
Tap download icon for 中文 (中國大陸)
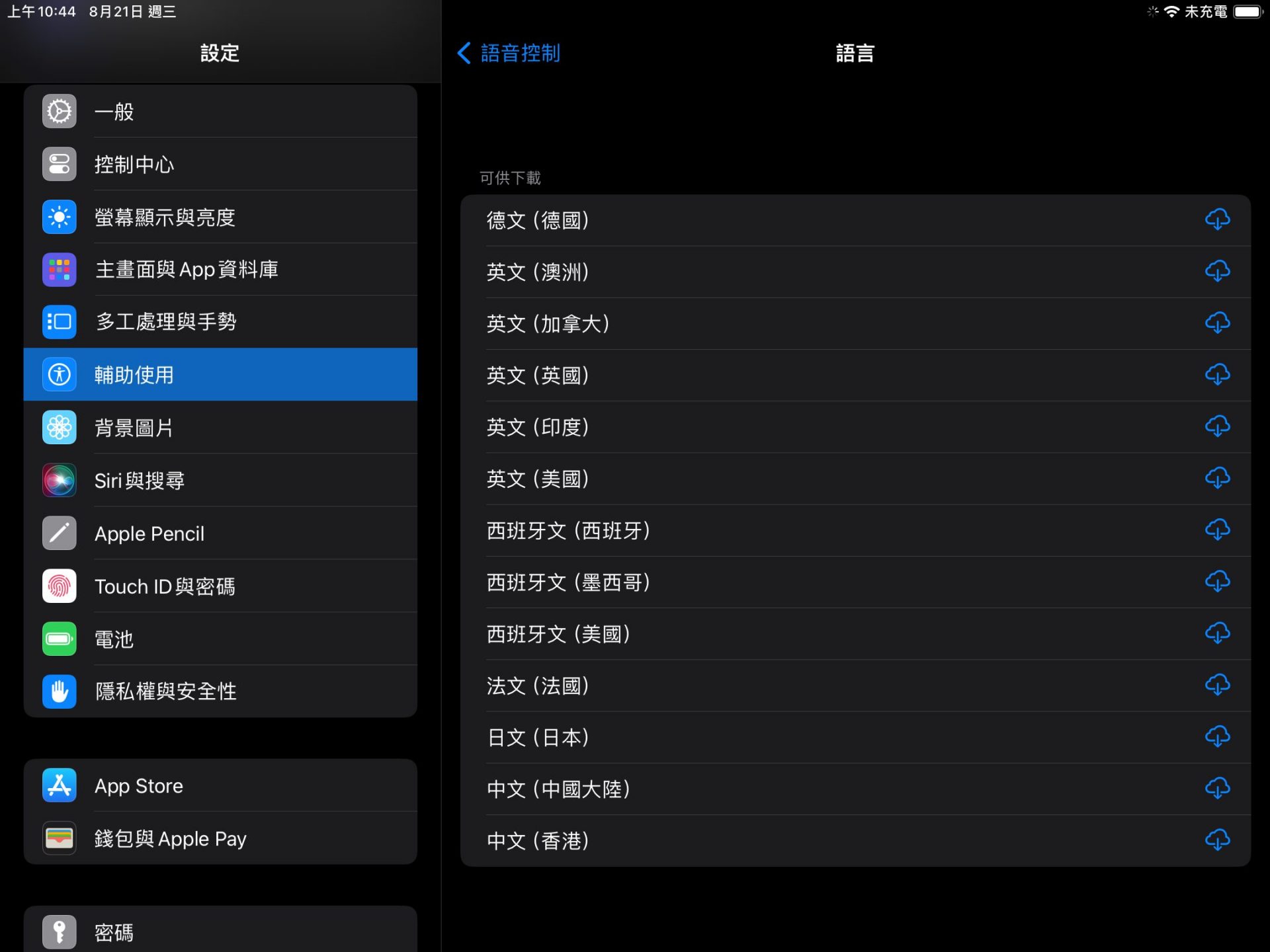1216,788
